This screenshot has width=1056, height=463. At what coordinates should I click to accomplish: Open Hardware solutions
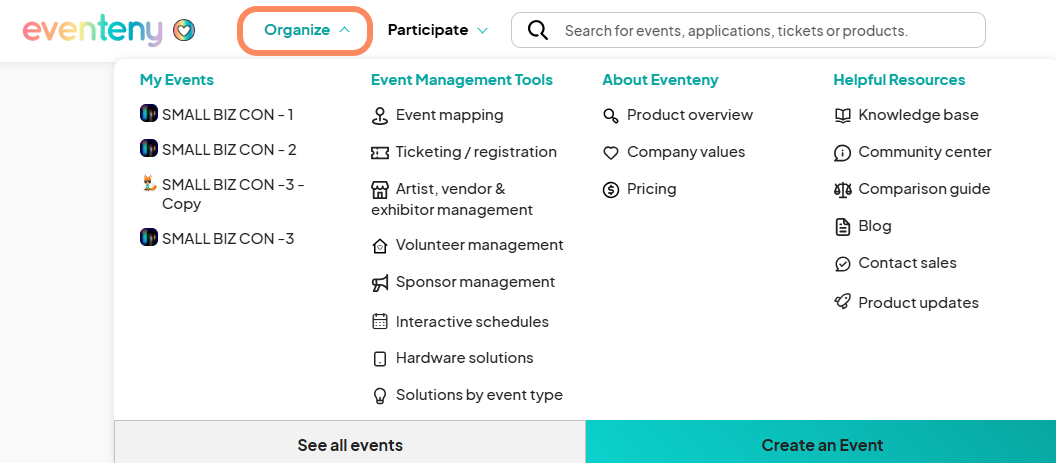465,358
